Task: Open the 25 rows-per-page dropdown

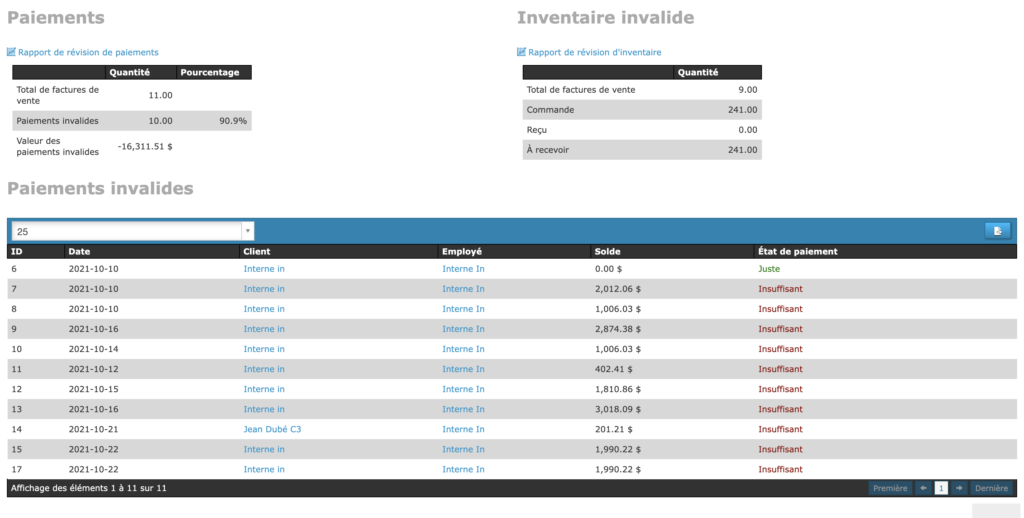Action: [x=133, y=231]
